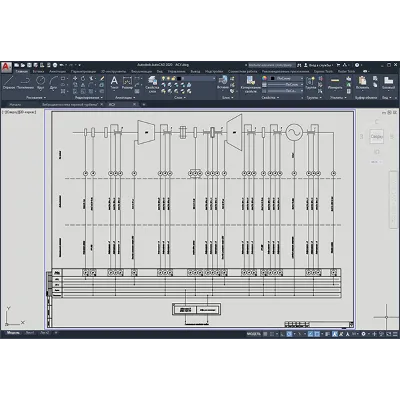400x400 pixels.
Task: Switch to the Start (Начало) document tab
Action: coord(15,104)
